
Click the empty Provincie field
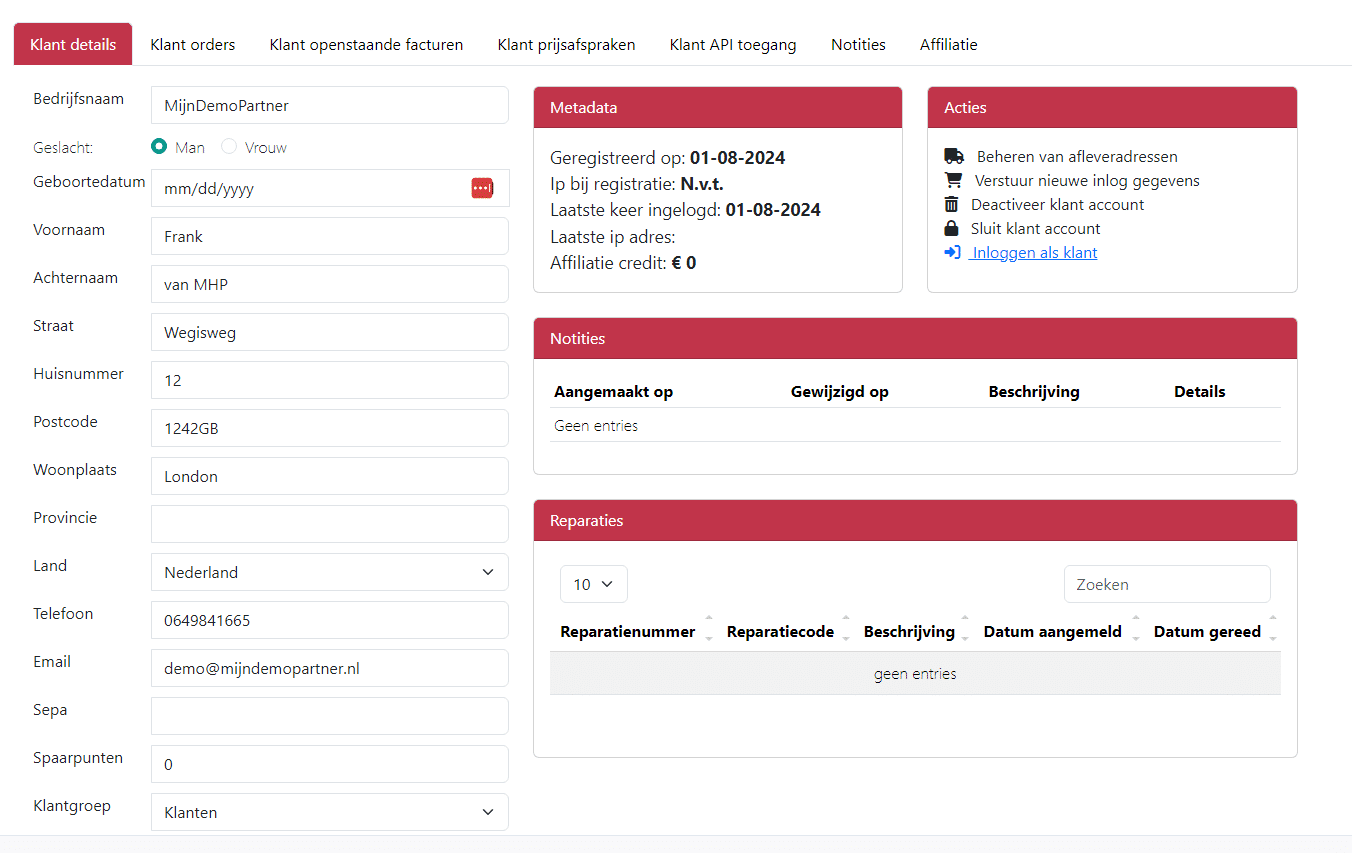tap(330, 524)
